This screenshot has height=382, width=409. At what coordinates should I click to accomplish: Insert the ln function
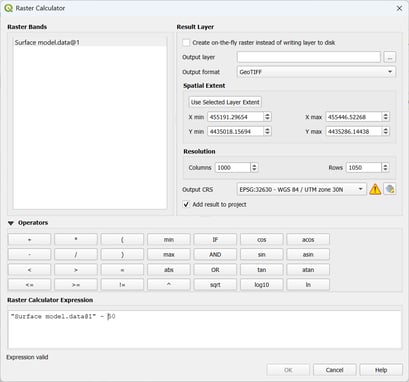[308, 285]
